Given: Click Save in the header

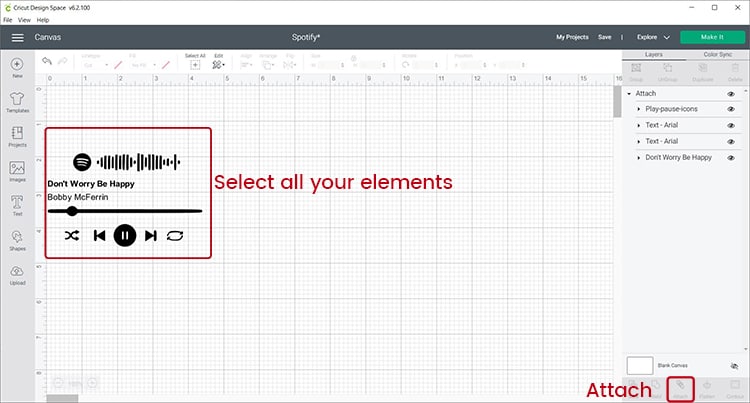Looking at the screenshot, I should tap(605, 37).
